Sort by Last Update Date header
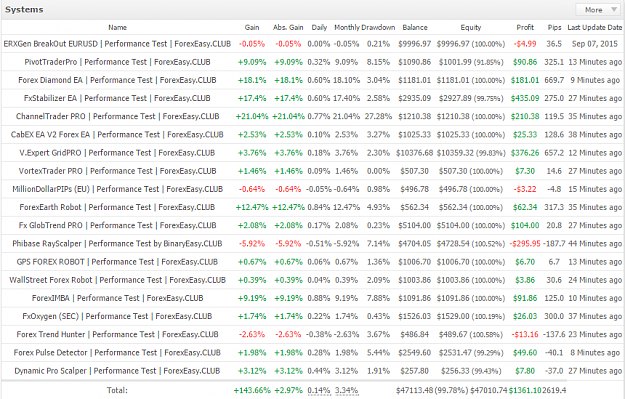This screenshot has height=399, width=625. (594, 28)
